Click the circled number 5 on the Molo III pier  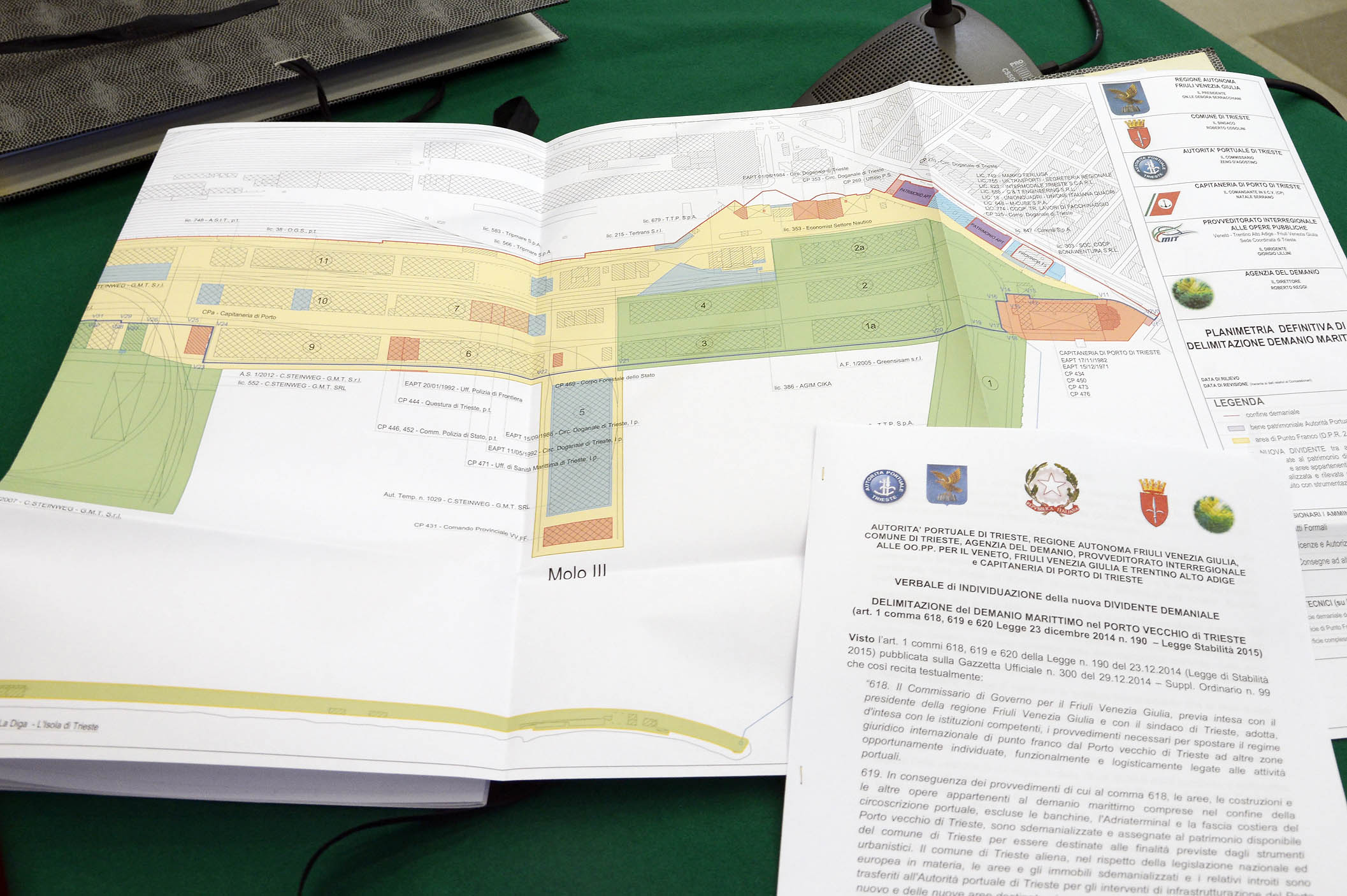click(x=581, y=412)
